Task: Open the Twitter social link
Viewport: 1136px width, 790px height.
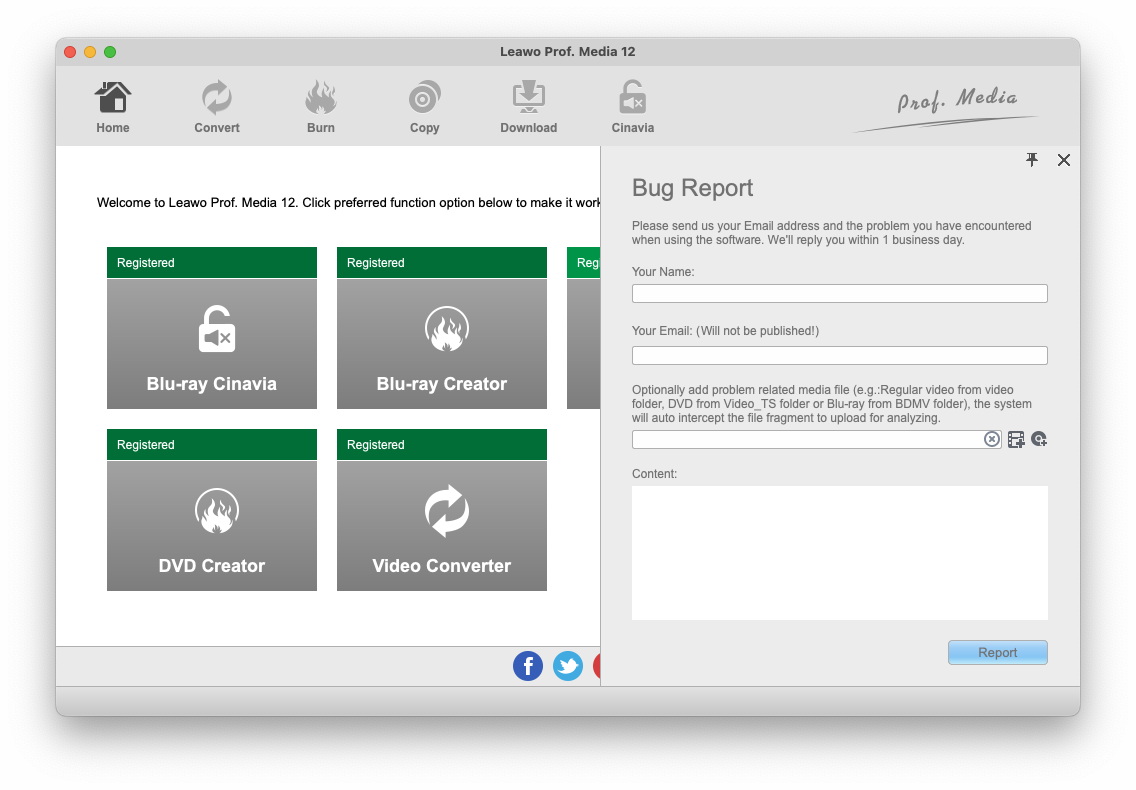Action: pyautogui.click(x=568, y=666)
